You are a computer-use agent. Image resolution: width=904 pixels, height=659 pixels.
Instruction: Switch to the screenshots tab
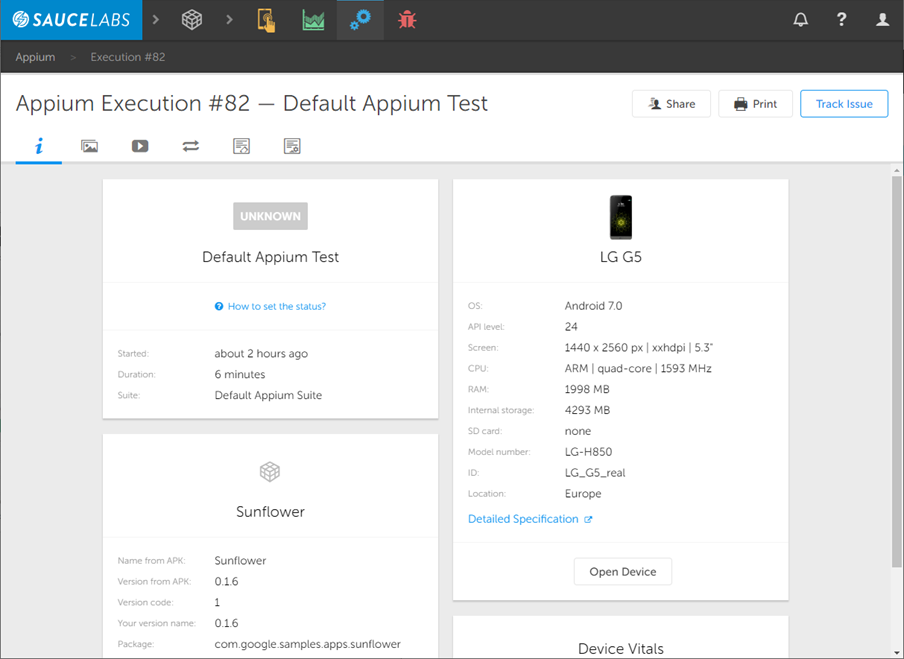coord(89,146)
